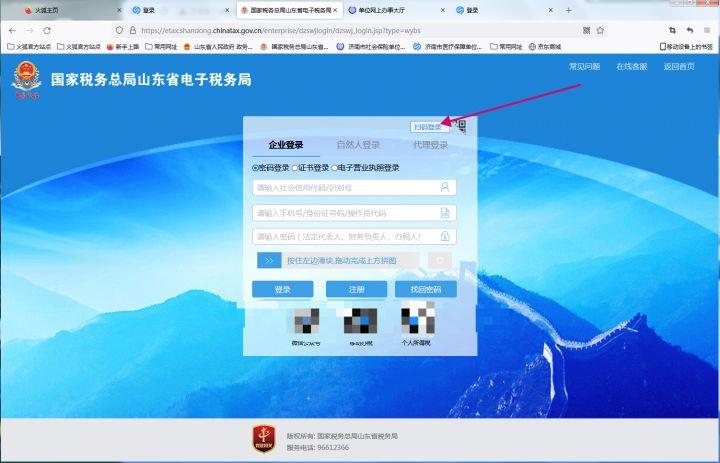The image size is (720, 463).
Task: Go back to the previous page
Action: (12, 30)
